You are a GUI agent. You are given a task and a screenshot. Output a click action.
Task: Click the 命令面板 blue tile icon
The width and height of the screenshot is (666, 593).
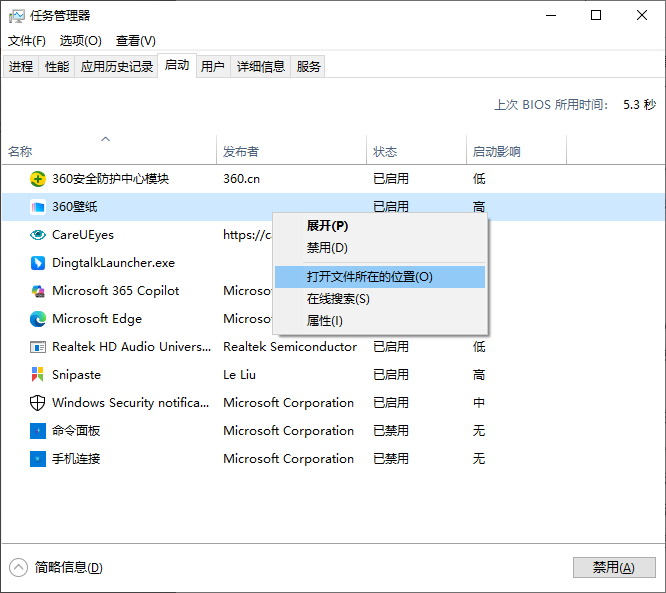pos(38,431)
